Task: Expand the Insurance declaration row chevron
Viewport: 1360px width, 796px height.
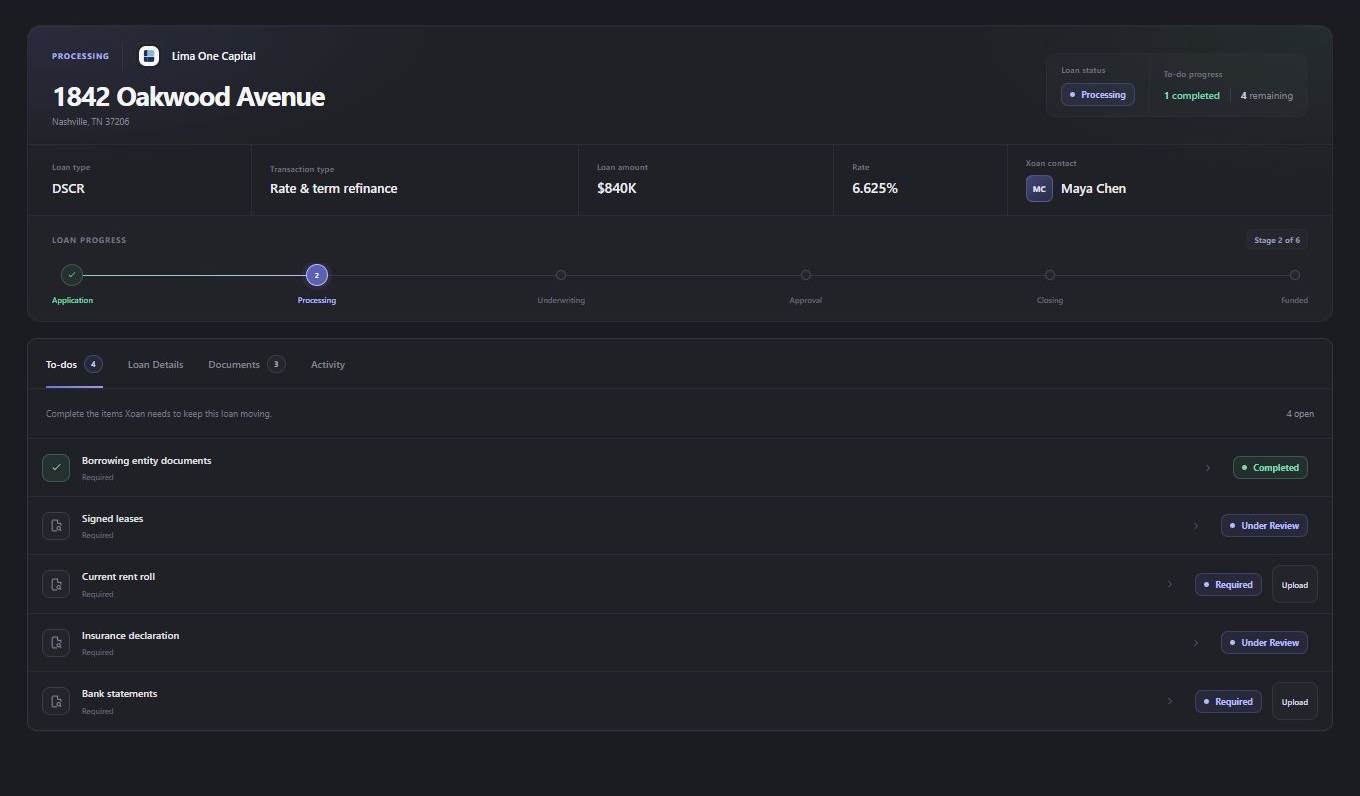Action: [1196, 643]
